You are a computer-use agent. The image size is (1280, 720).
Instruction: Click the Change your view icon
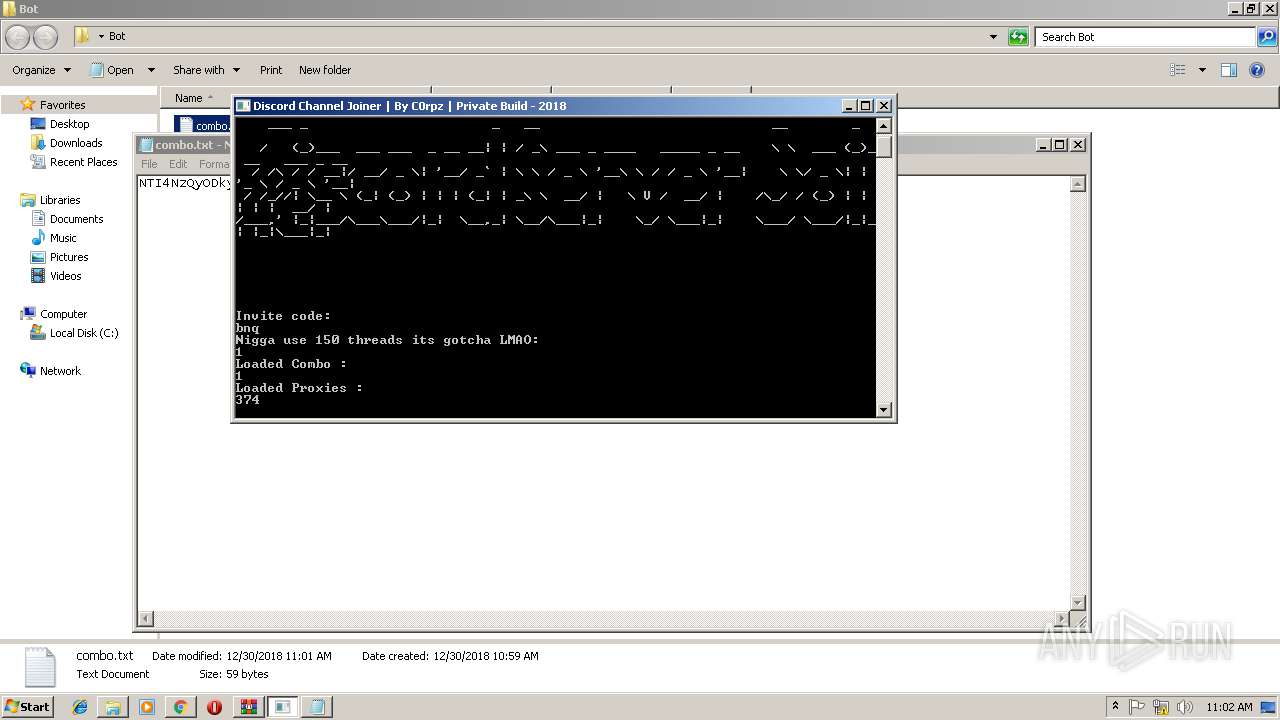coord(1178,70)
